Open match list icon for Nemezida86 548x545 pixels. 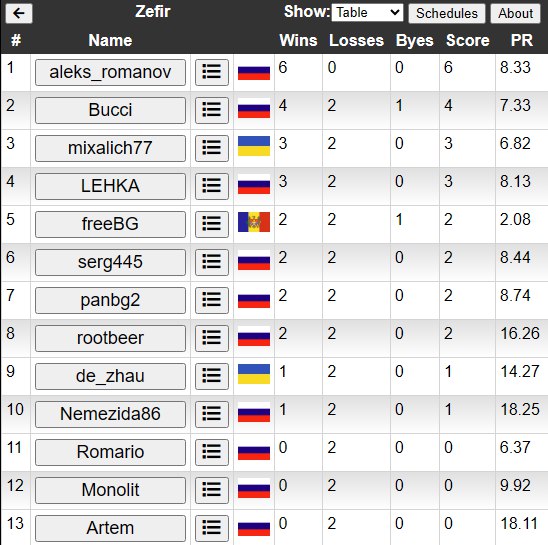pyautogui.click(x=212, y=414)
